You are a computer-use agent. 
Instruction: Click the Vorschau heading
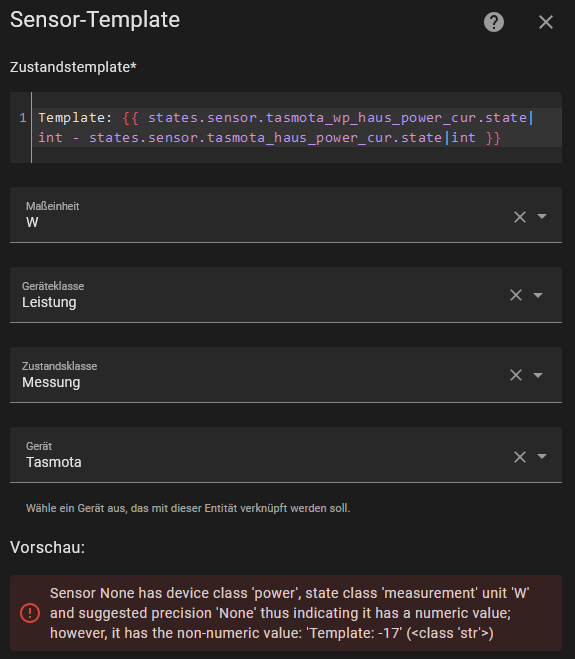[47, 547]
